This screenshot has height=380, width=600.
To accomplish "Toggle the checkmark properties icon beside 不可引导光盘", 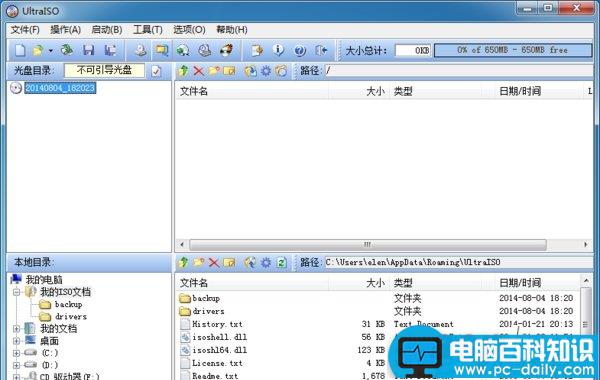I will tap(156, 71).
